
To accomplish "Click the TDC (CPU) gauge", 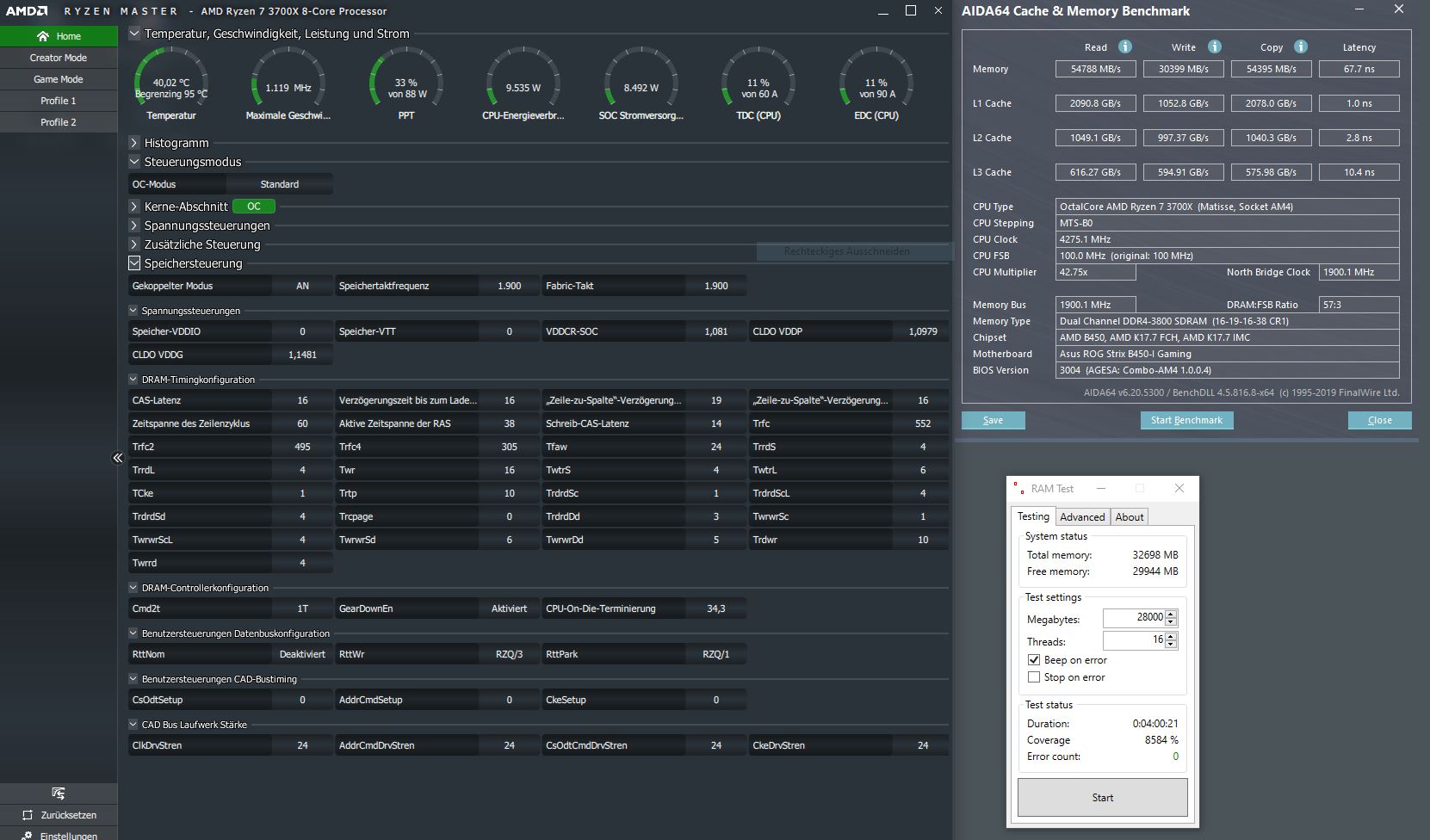I will pos(758,83).
